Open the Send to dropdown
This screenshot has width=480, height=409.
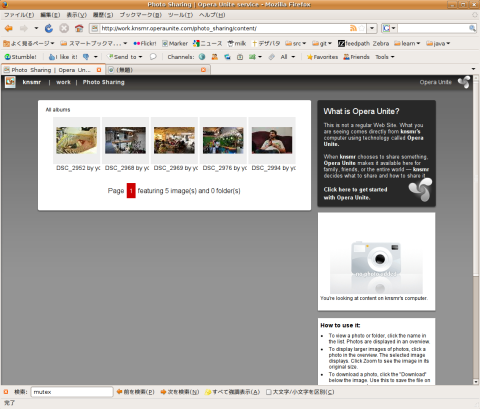click(124, 57)
